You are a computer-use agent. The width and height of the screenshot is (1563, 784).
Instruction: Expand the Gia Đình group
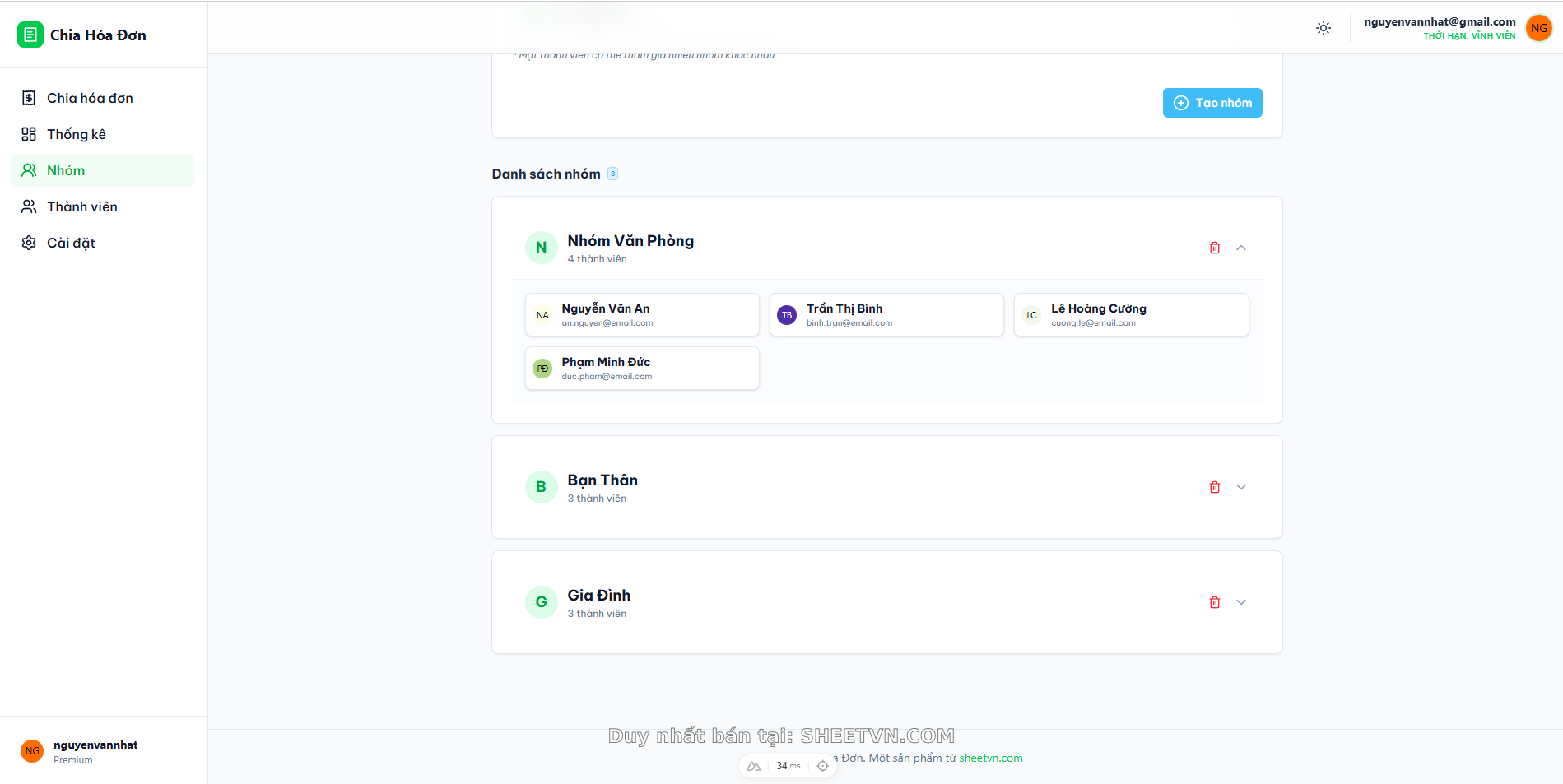click(1241, 602)
